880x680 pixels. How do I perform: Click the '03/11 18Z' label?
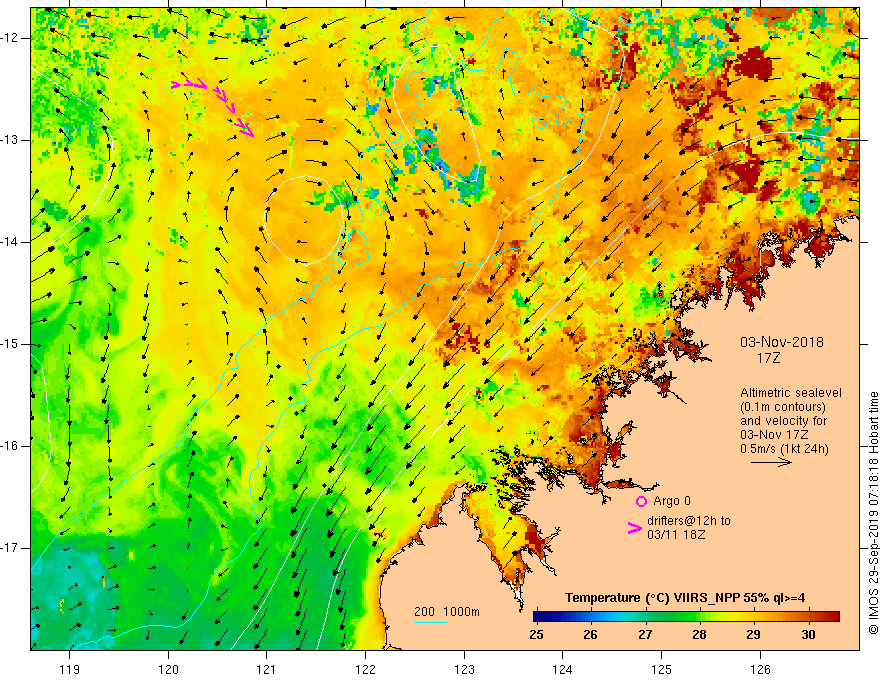coord(676,535)
